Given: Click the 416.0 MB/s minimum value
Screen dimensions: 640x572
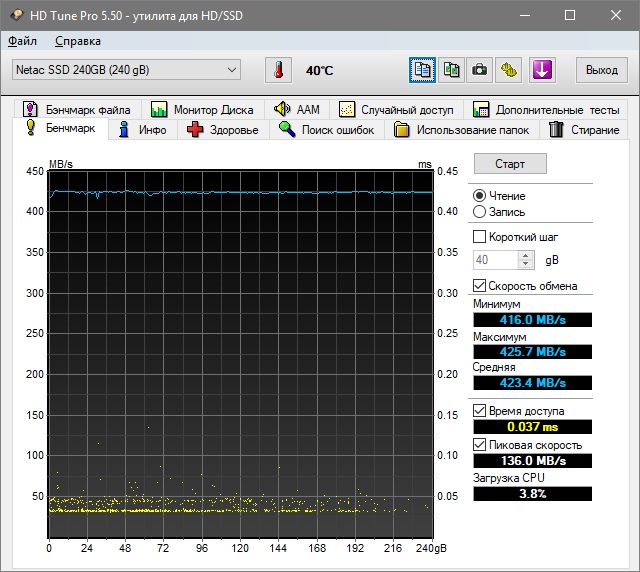Looking at the screenshot, I should click(533, 320).
